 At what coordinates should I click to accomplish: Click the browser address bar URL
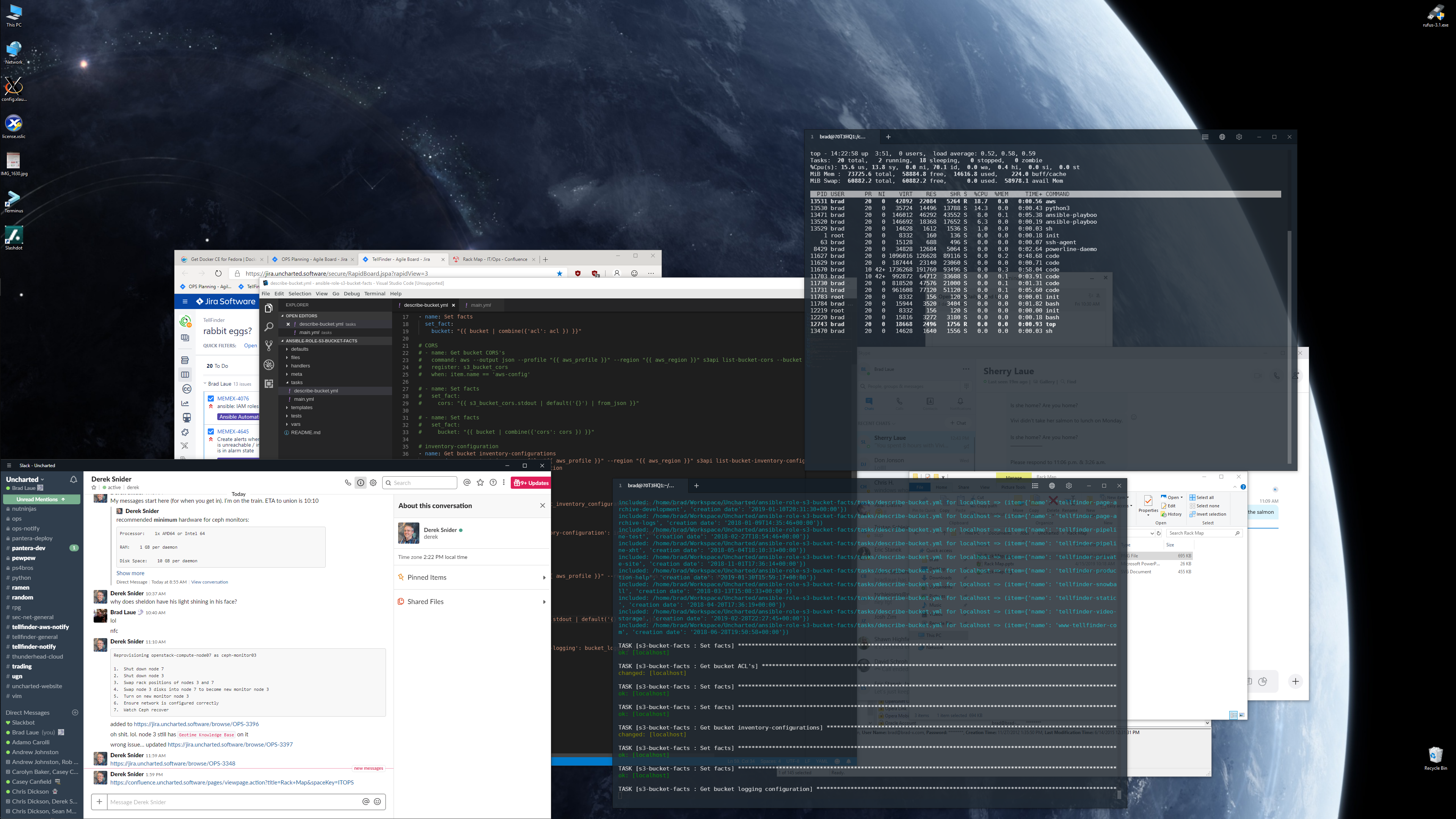click(336, 273)
